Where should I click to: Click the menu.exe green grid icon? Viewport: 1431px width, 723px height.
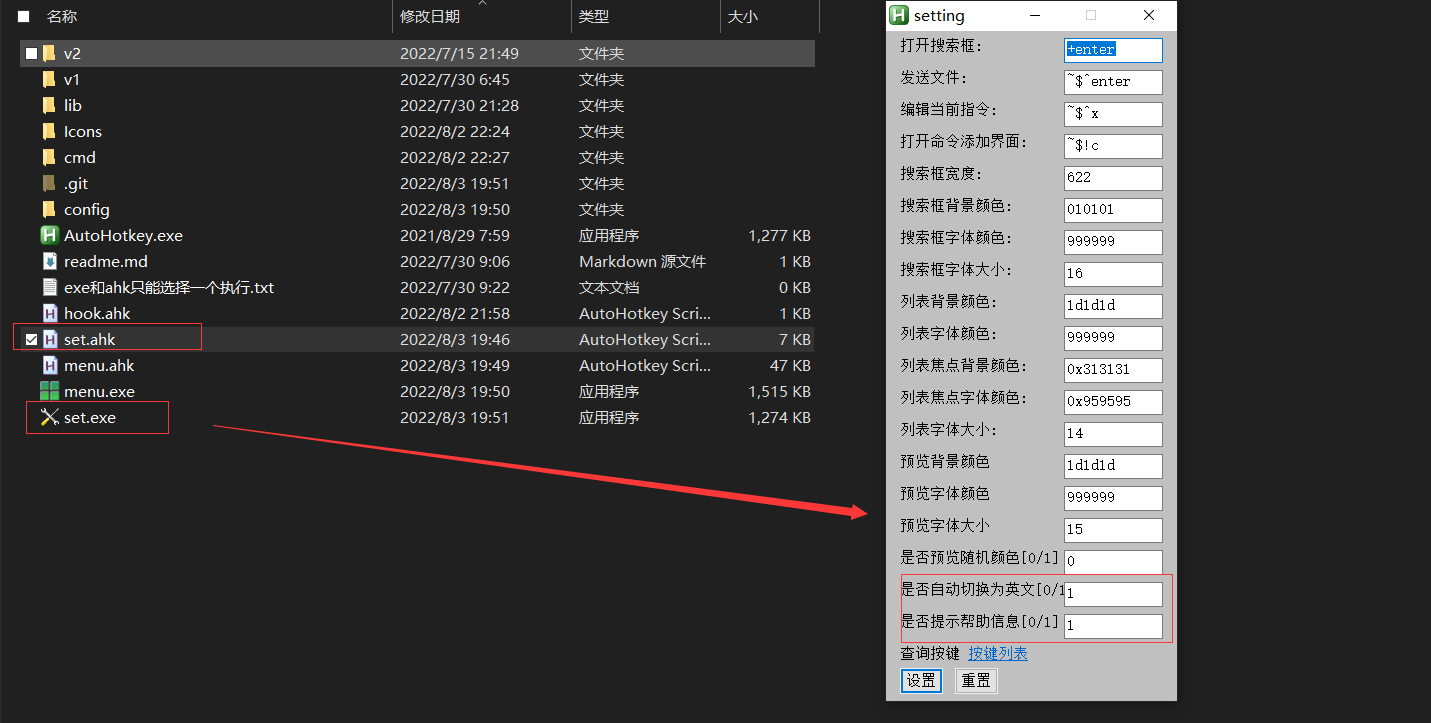coord(49,391)
